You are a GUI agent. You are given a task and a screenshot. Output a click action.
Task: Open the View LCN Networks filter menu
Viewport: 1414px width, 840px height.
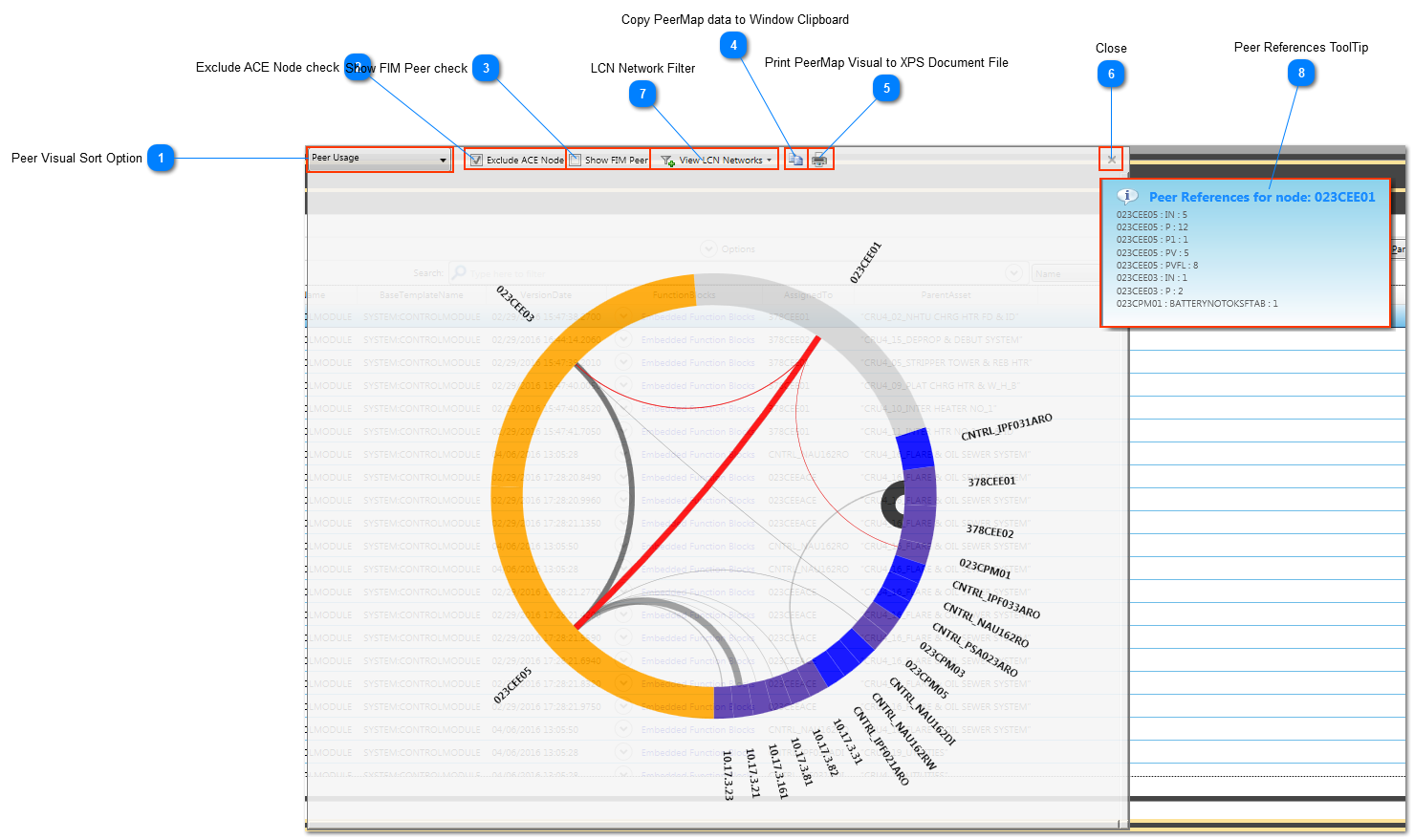pos(716,161)
